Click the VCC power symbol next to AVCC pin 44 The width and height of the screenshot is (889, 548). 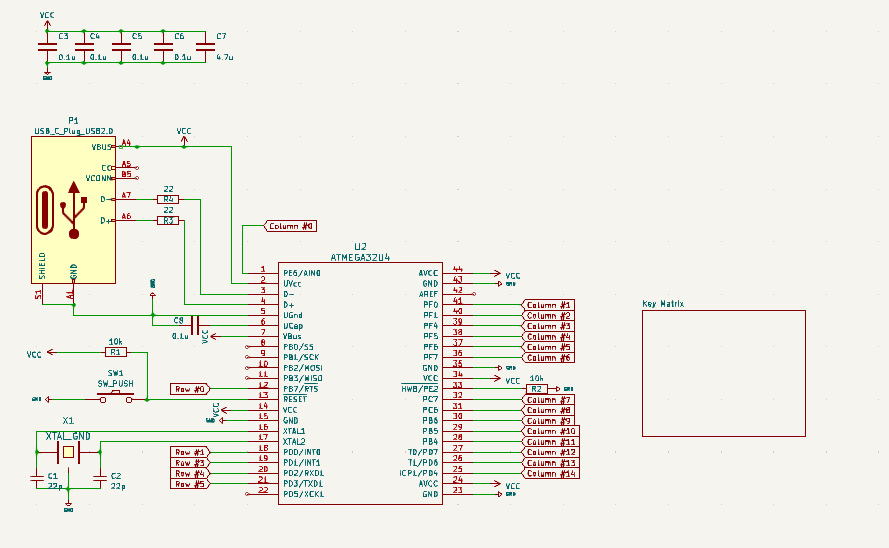(506, 274)
